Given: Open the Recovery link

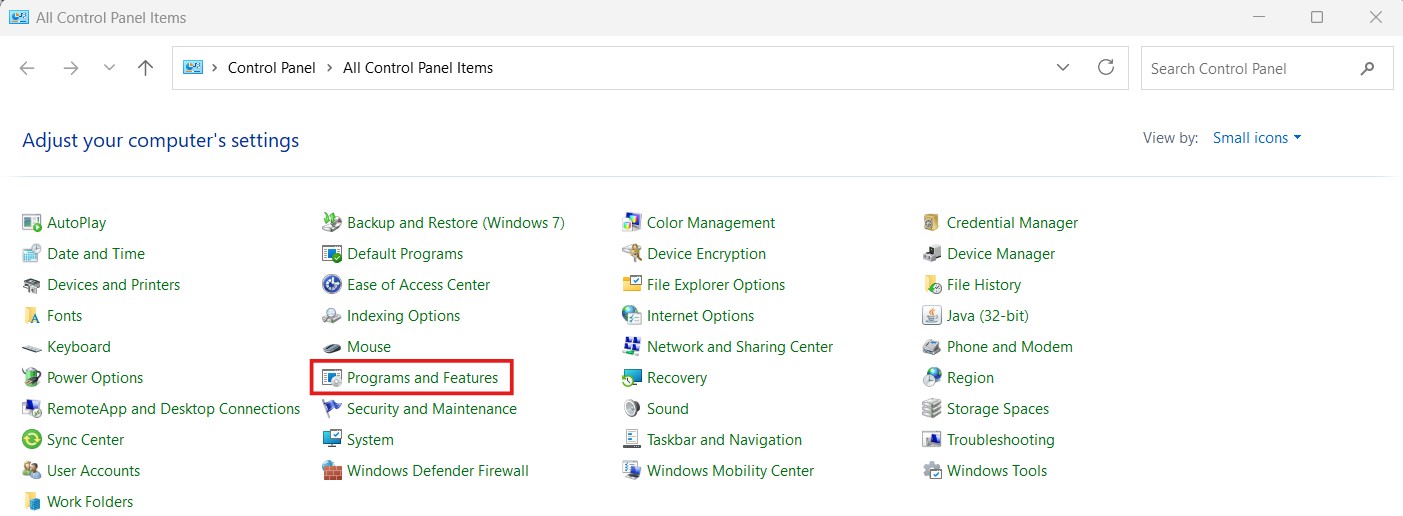Looking at the screenshot, I should tap(677, 378).
